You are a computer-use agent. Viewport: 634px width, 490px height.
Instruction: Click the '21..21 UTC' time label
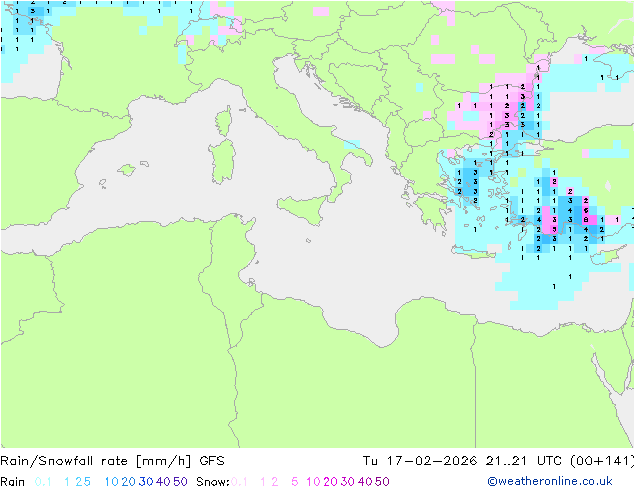[x=524, y=461]
